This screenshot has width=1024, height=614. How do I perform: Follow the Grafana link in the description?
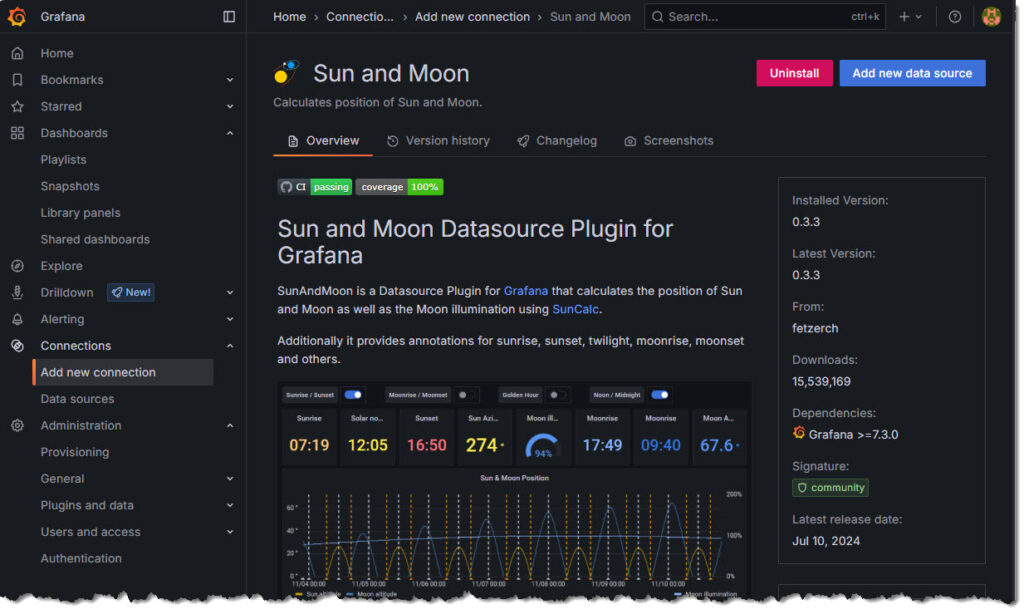526,291
